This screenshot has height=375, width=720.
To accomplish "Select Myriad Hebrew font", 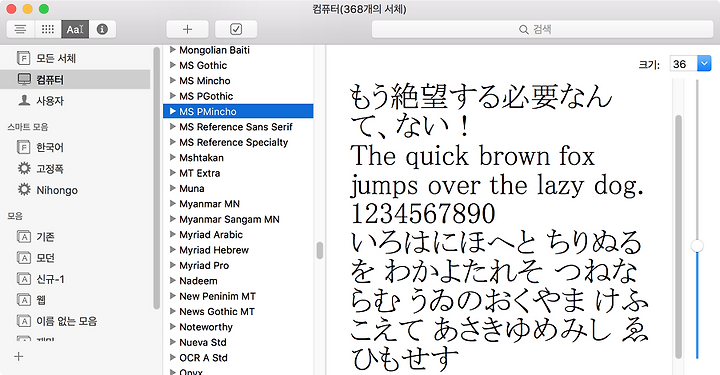I will (x=238, y=250).
